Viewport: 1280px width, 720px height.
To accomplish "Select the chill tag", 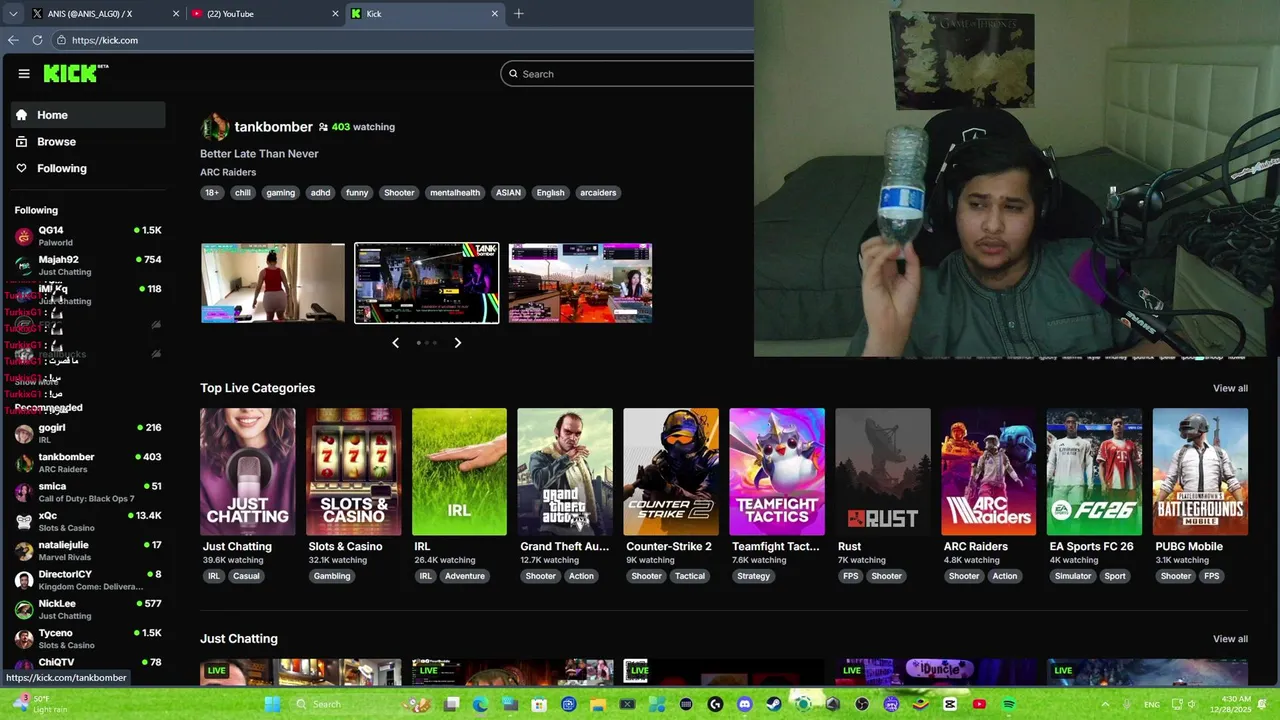I will tap(243, 193).
